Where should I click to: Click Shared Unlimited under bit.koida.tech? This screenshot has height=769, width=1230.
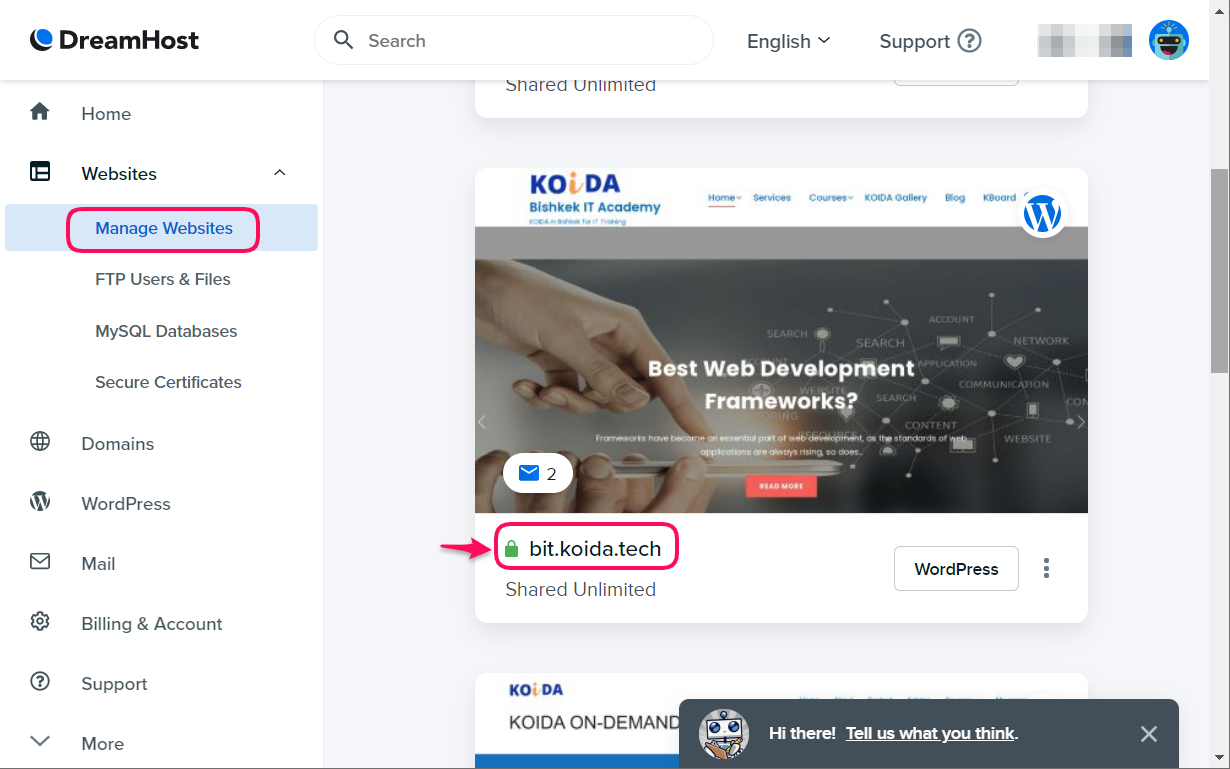point(581,589)
